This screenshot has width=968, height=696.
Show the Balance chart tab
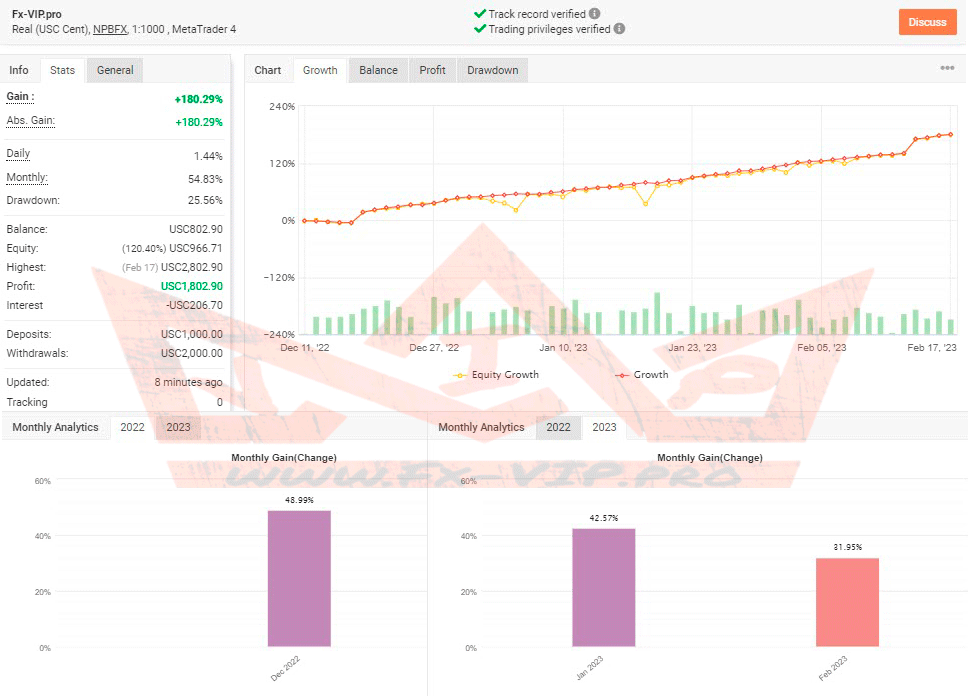(x=378, y=70)
